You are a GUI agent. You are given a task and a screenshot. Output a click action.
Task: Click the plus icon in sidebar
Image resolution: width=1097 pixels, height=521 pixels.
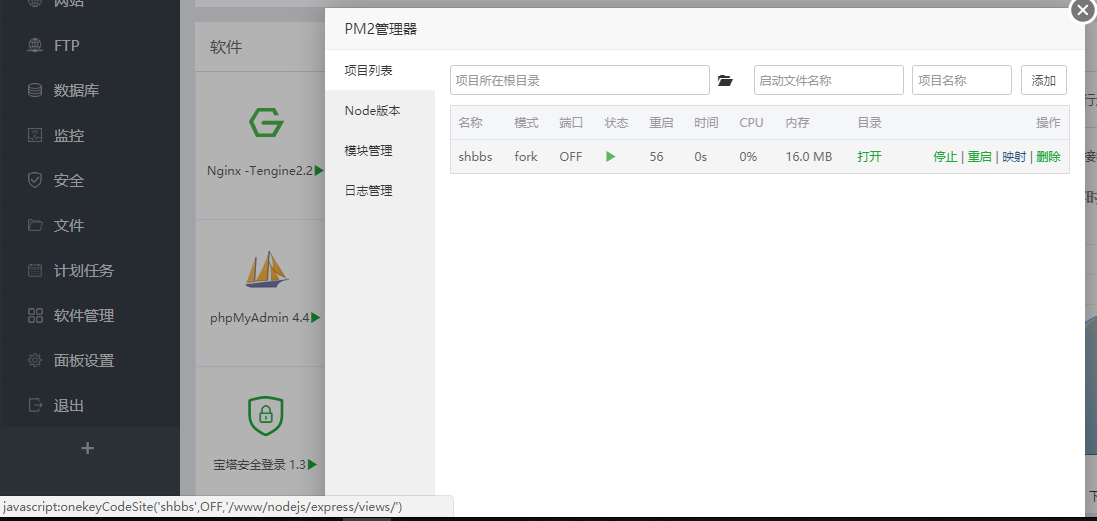(88, 449)
